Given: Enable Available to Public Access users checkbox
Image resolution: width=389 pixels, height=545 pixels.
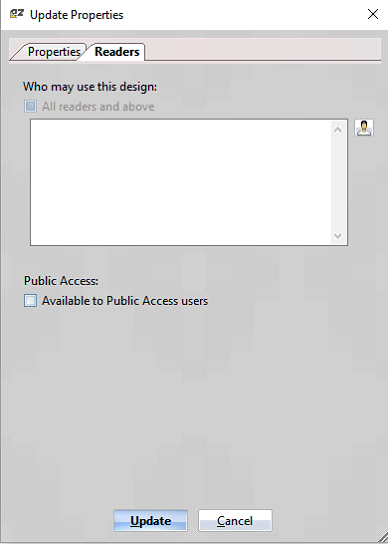Looking at the screenshot, I should pos(30,301).
